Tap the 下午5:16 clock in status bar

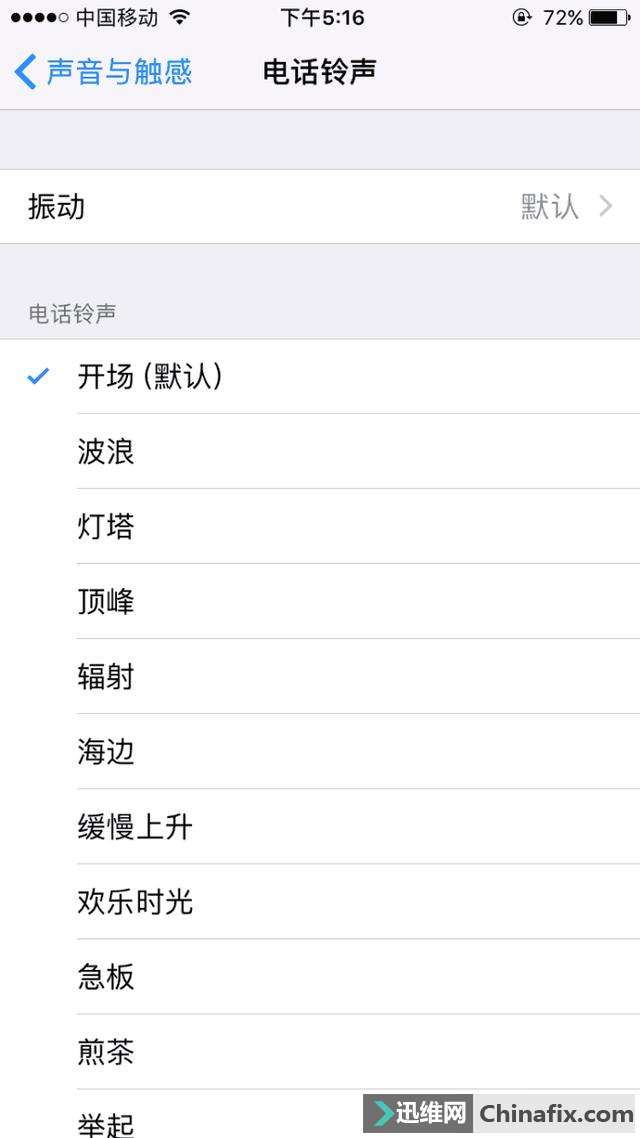tap(322, 17)
